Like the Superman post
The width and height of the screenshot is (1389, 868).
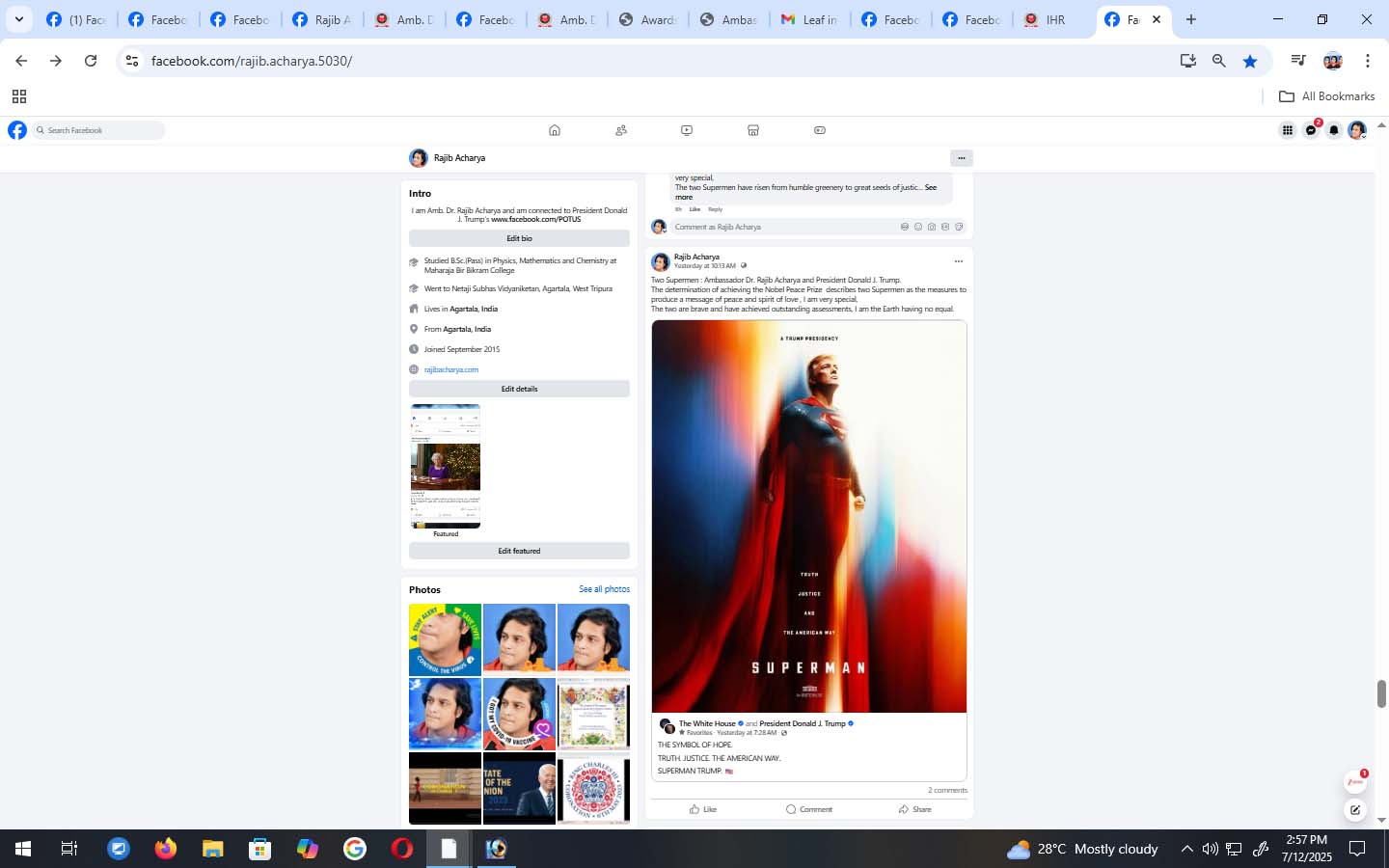click(x=703, y=809)
